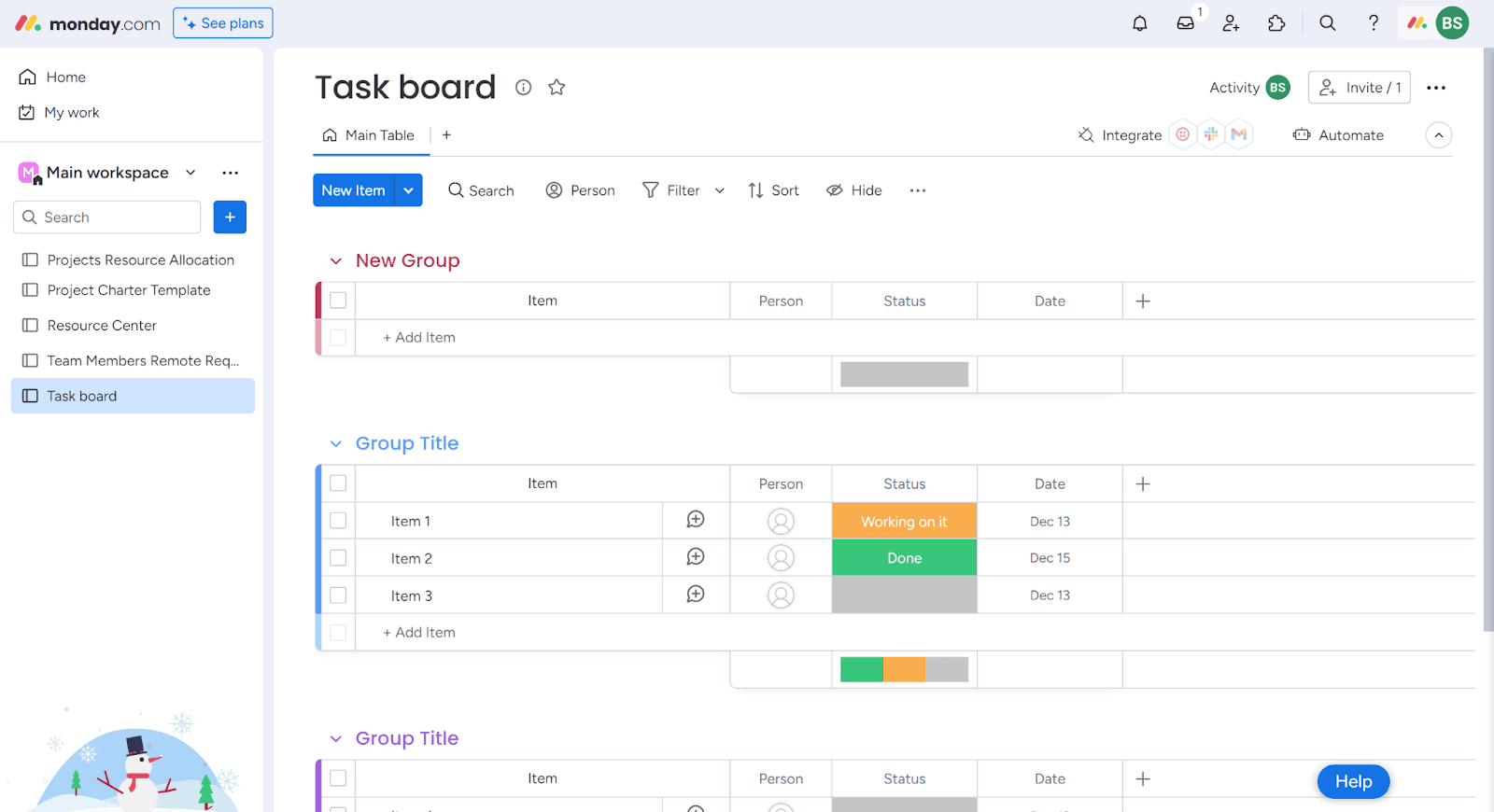Click the blue Help button
1494x812 pixels.
(x=1354, y=782)
